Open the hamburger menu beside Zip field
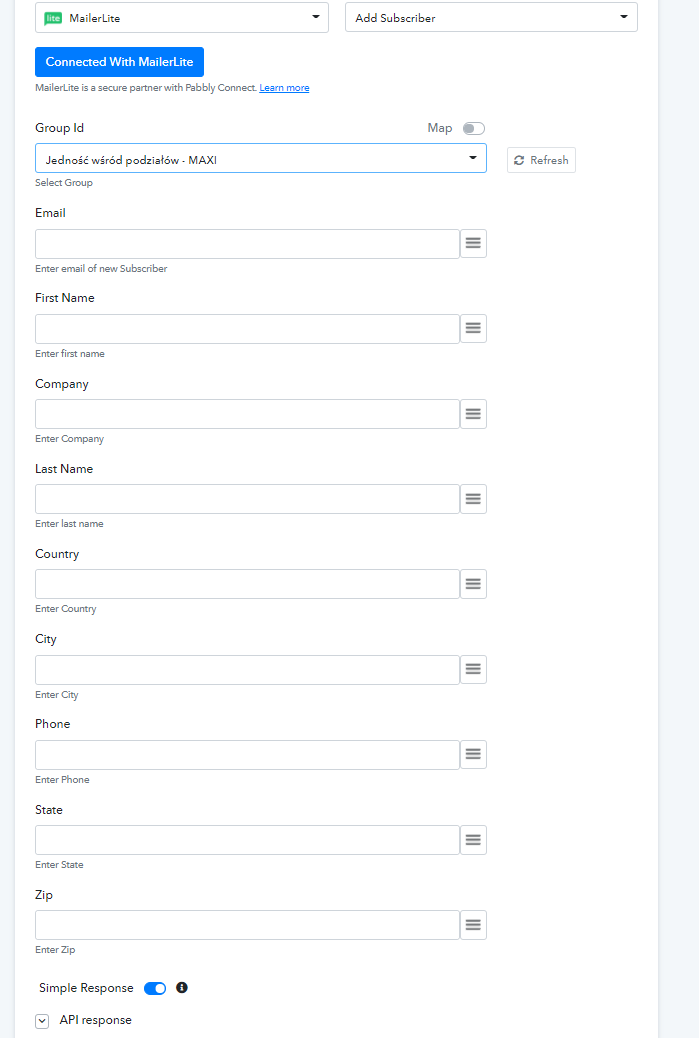Image resolution: width=699 pixels, height=1038 pixels. [473, 925]
